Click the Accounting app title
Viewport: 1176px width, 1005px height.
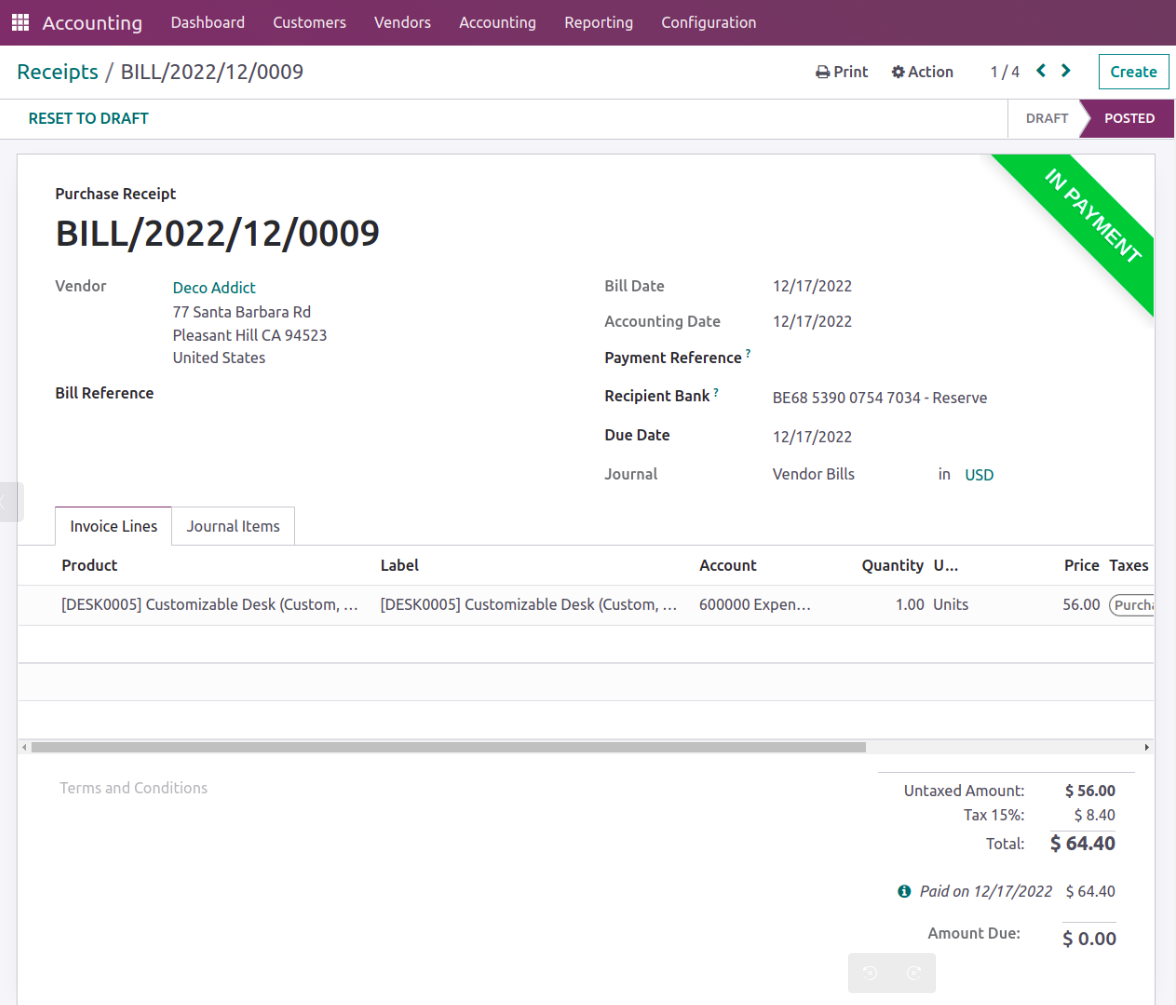(x=92, y=23)
